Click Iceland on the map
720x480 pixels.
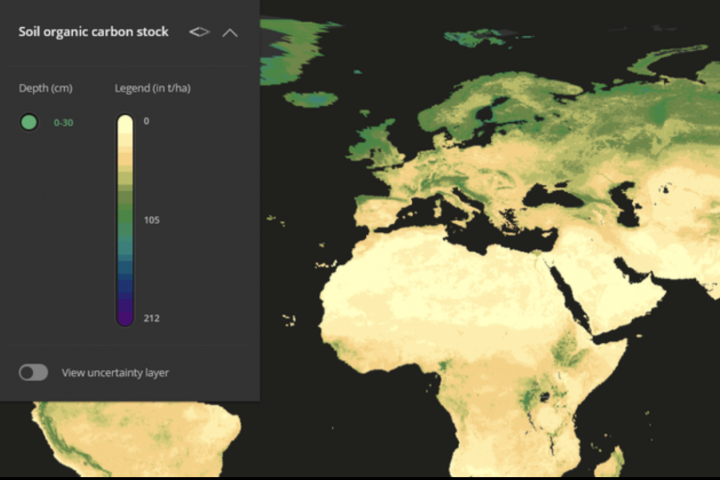click(x=310, y=99)
